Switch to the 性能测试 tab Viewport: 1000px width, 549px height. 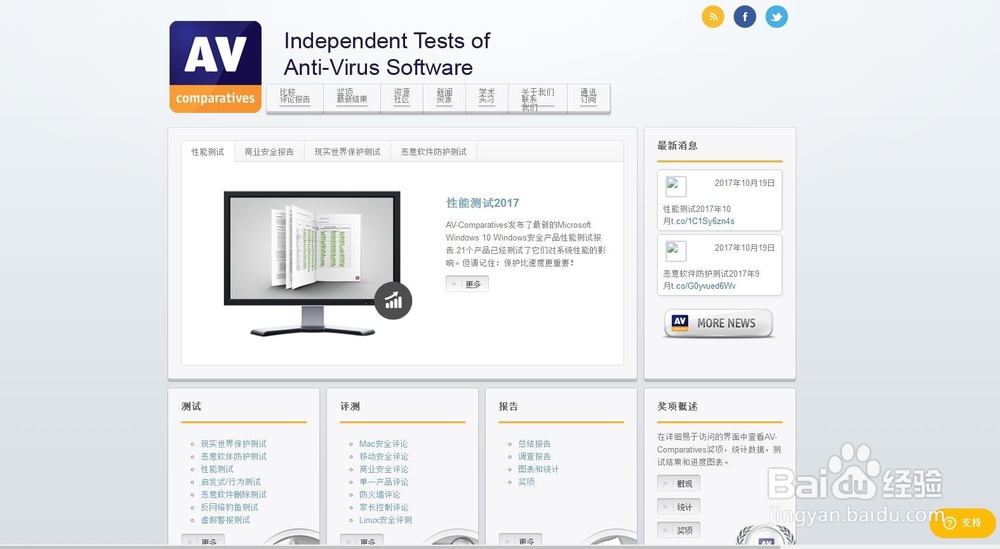point(208,152)
